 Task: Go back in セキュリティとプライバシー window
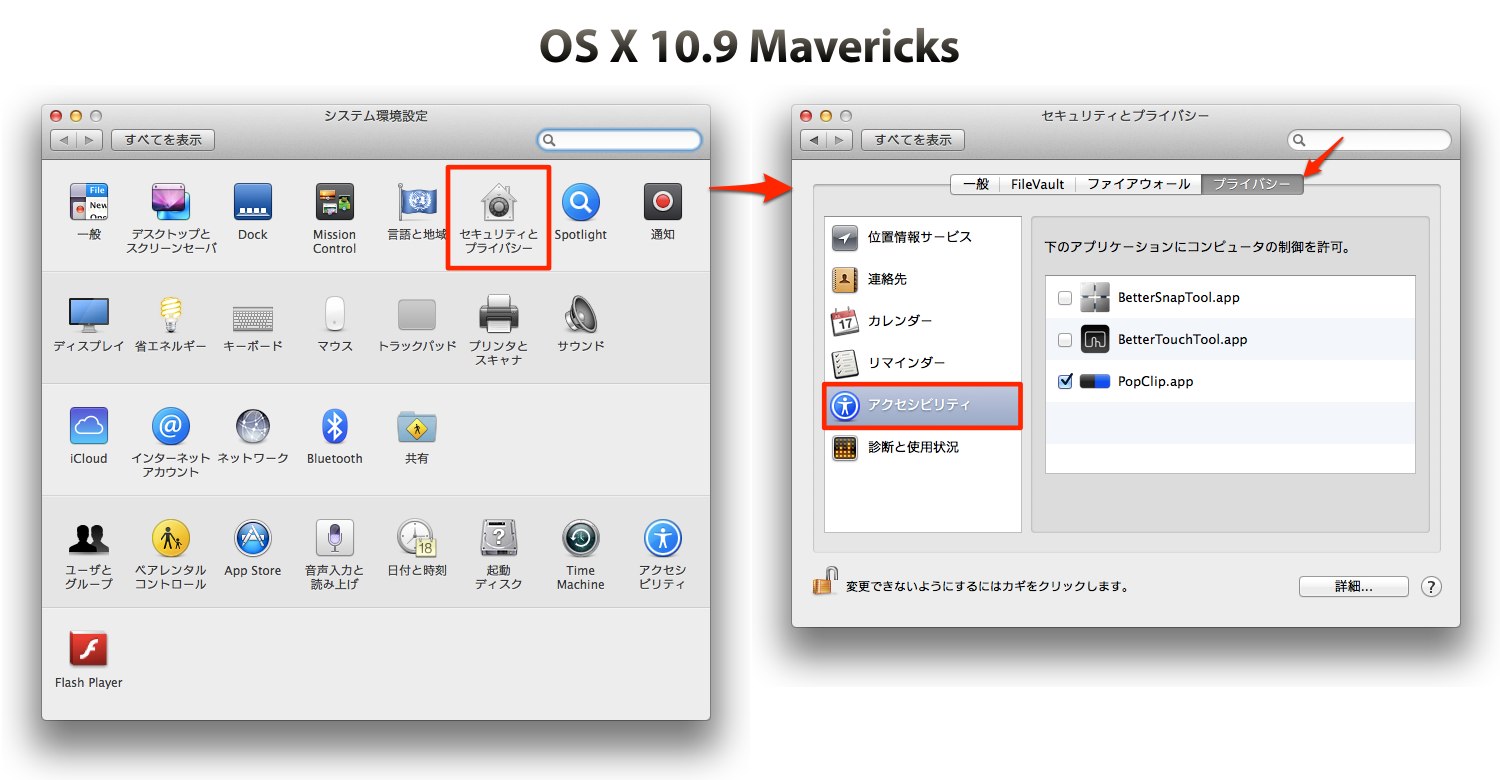coord(814,140)
